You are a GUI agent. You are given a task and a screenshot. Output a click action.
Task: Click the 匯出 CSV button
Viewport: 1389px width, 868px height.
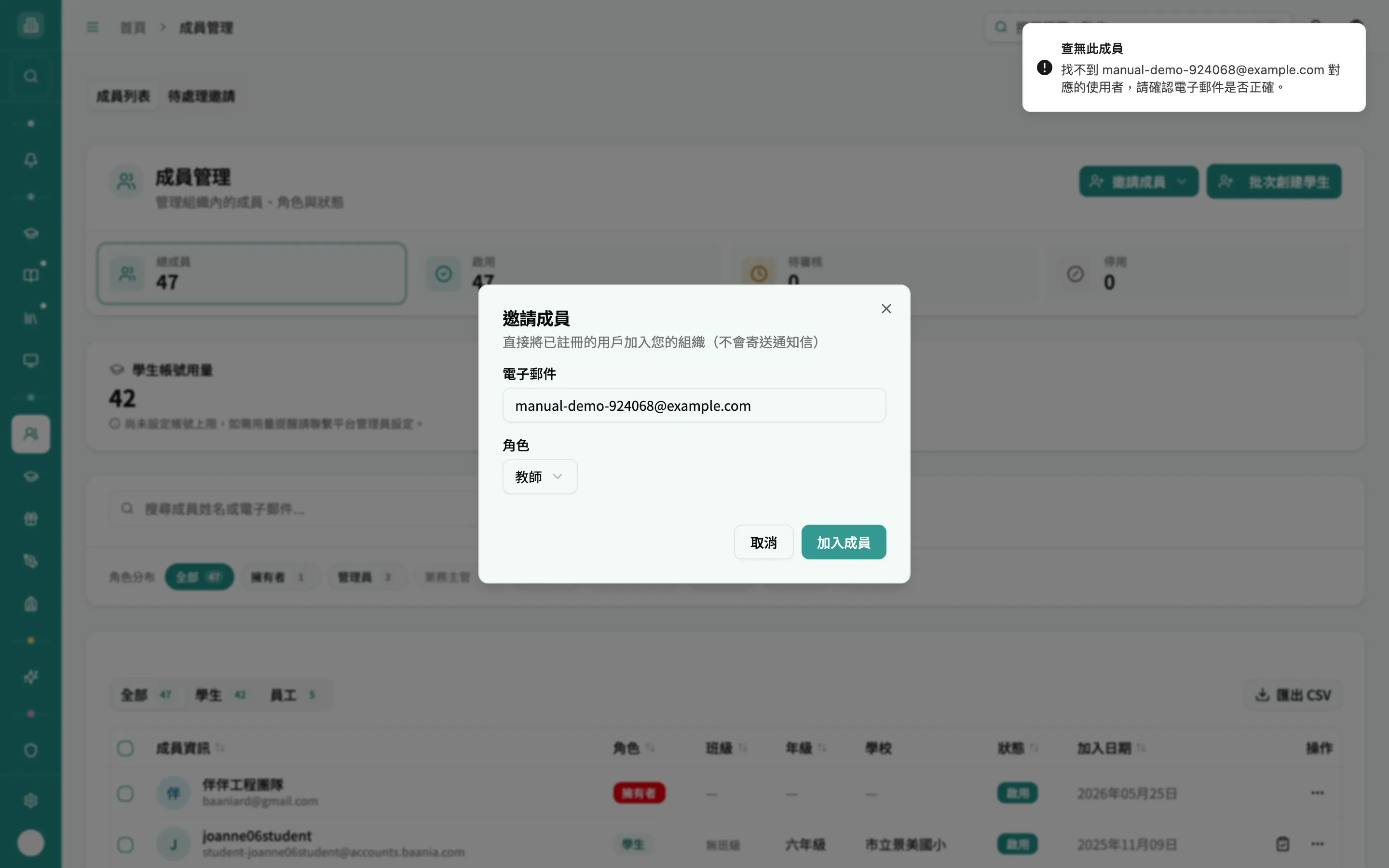[x=1293, y=695]
